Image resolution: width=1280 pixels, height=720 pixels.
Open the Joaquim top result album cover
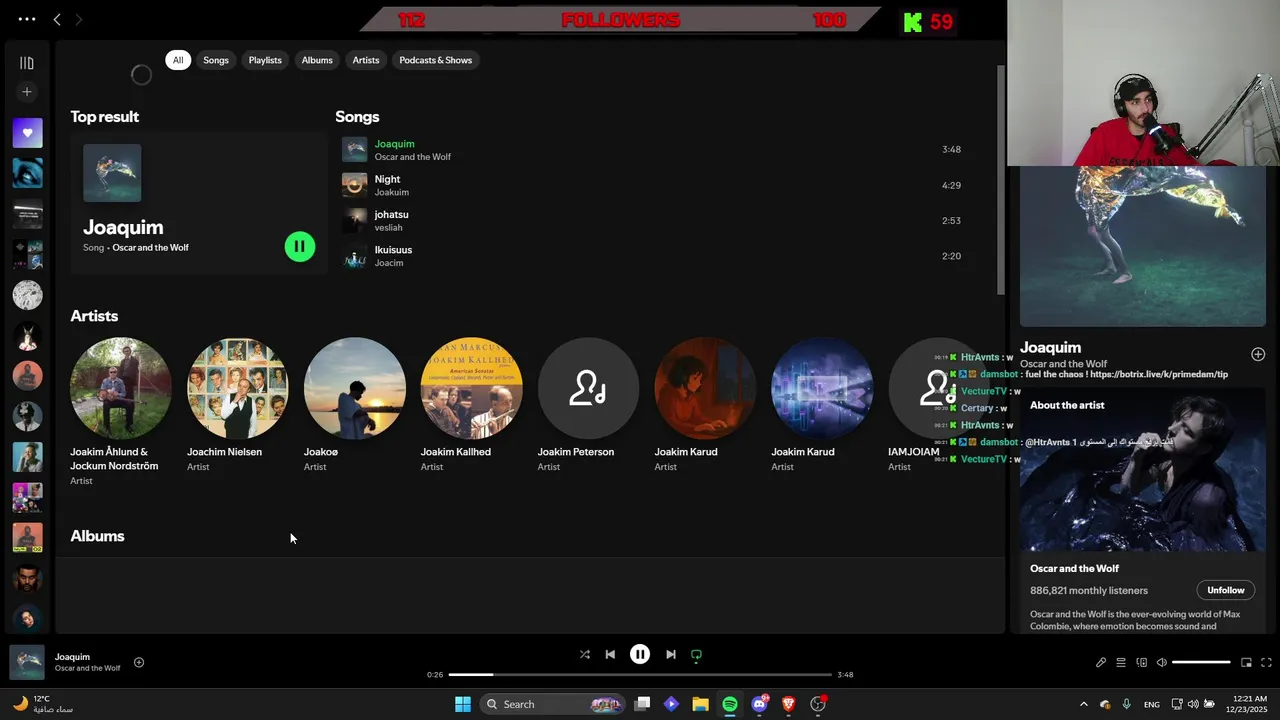click(x=112, y=173)
